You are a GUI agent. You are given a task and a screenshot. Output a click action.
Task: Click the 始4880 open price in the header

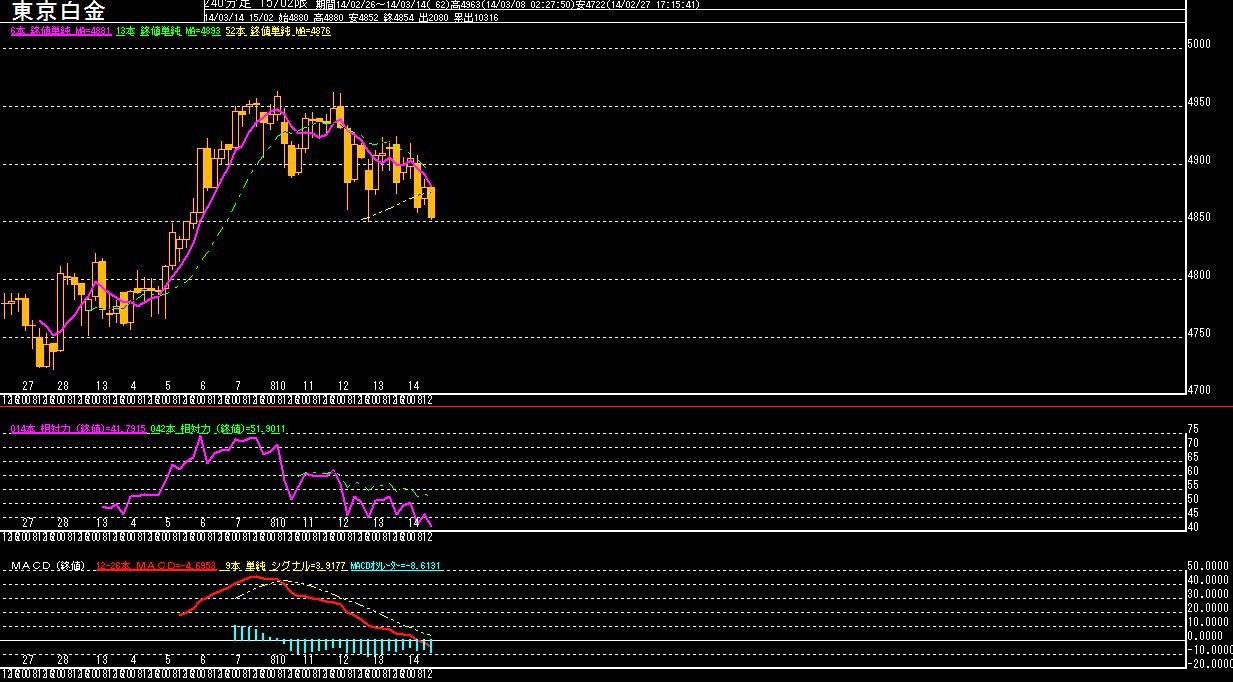294,18
